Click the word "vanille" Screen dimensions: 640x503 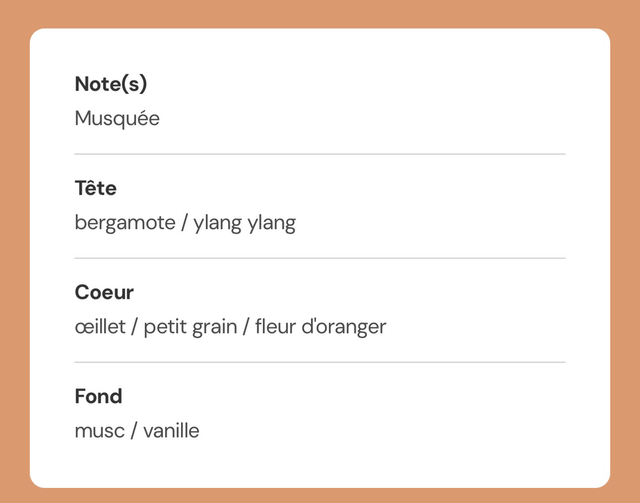pos(171,431)
